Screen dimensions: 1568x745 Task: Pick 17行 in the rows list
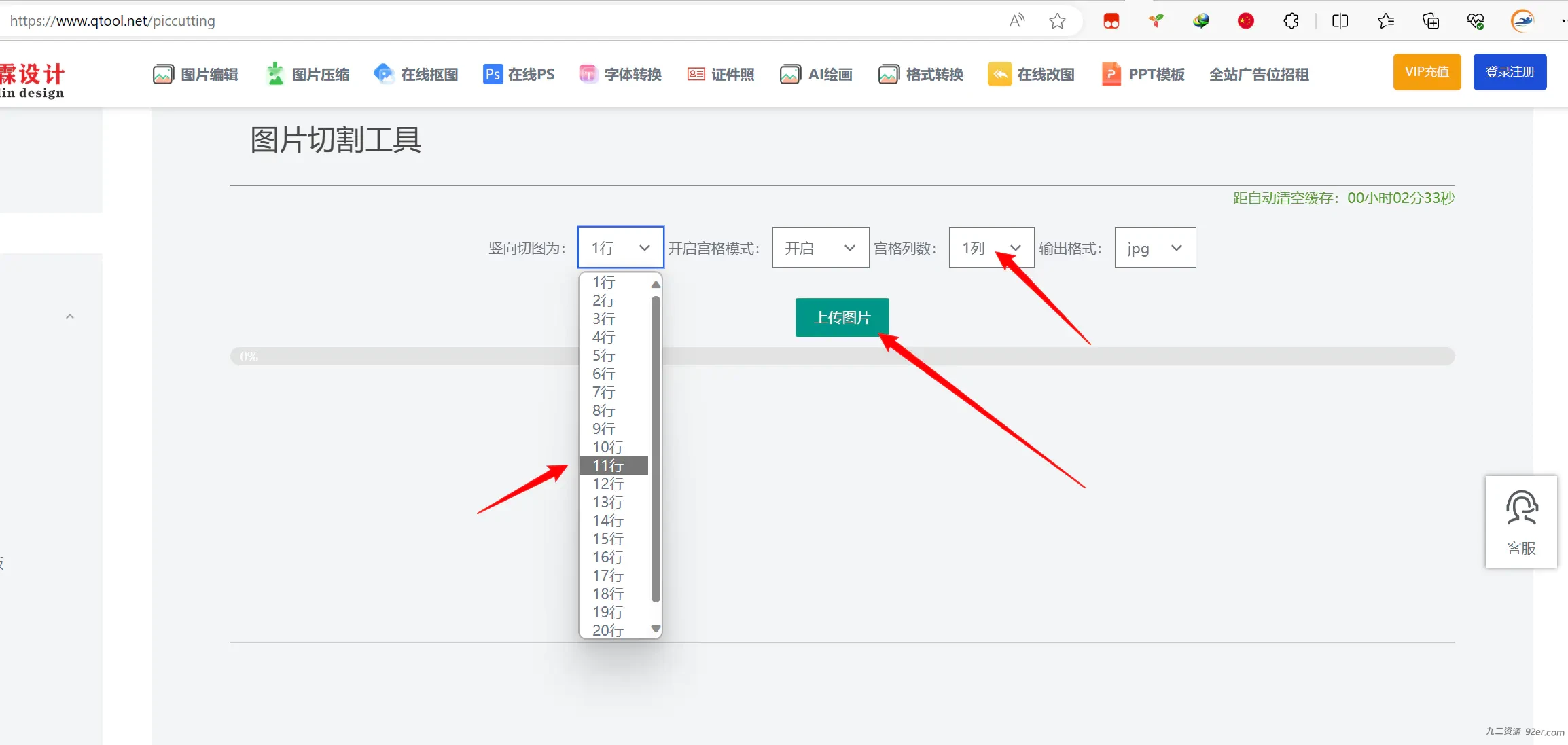(x=614, y=575)
